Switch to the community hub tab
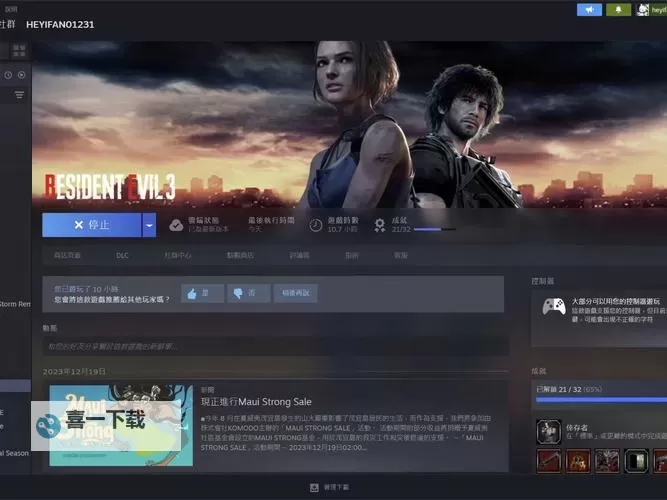Image resolution: width=667 pixels, height=500 pixels. click(x=178, y=255)
